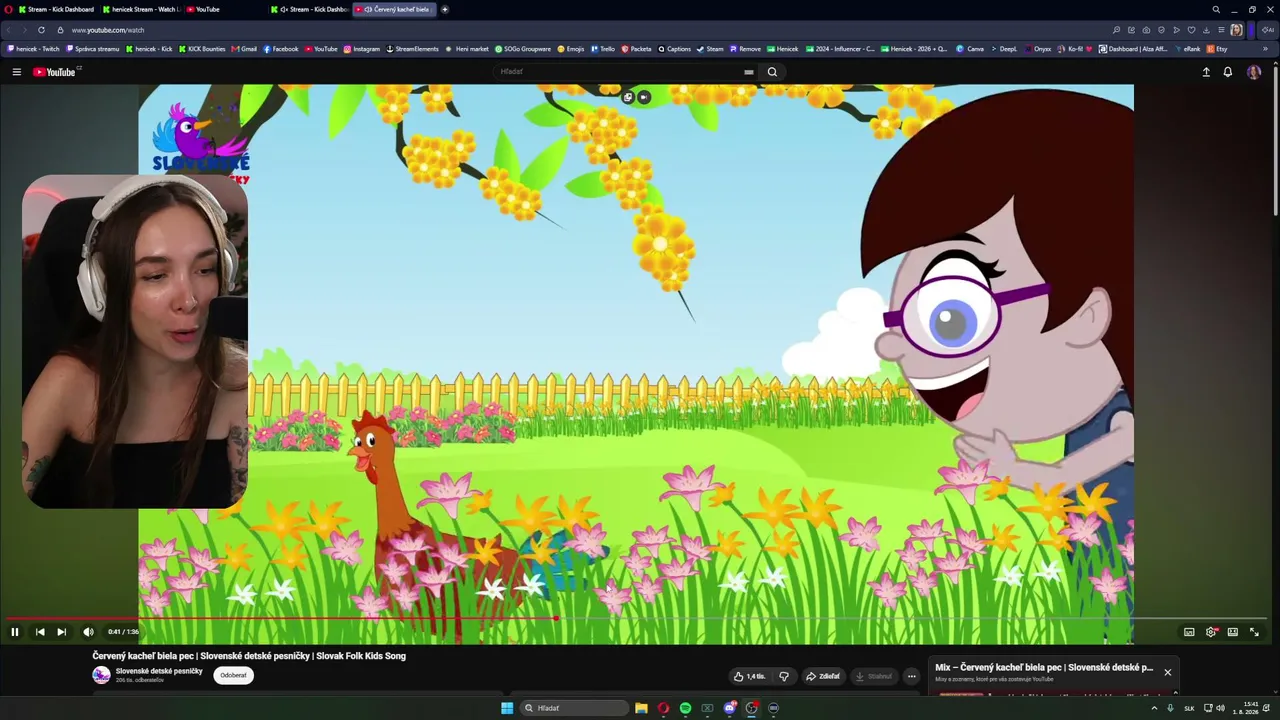Click the Odoberať subscribe button

point(233,675)
